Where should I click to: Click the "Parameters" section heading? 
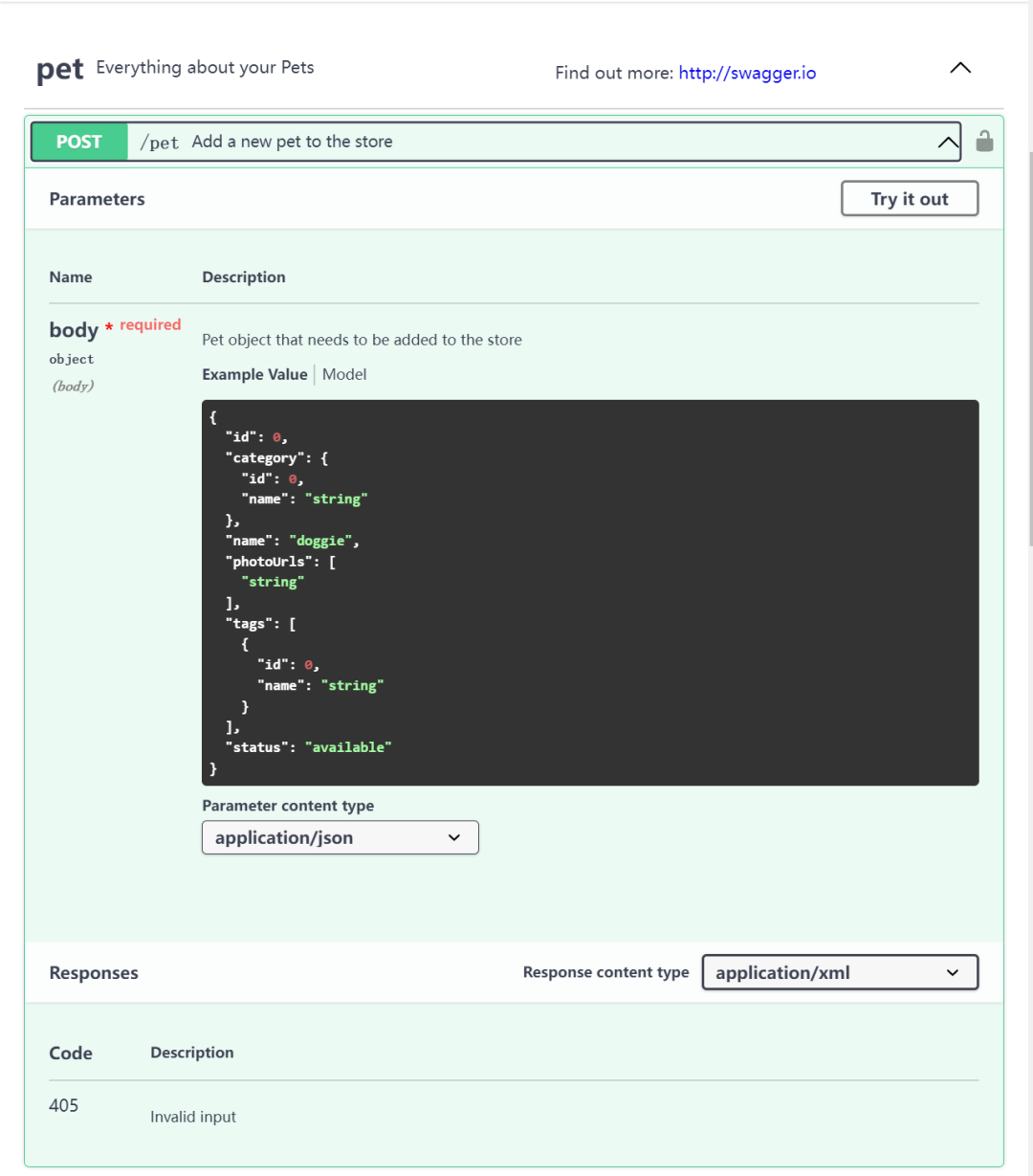98,199
